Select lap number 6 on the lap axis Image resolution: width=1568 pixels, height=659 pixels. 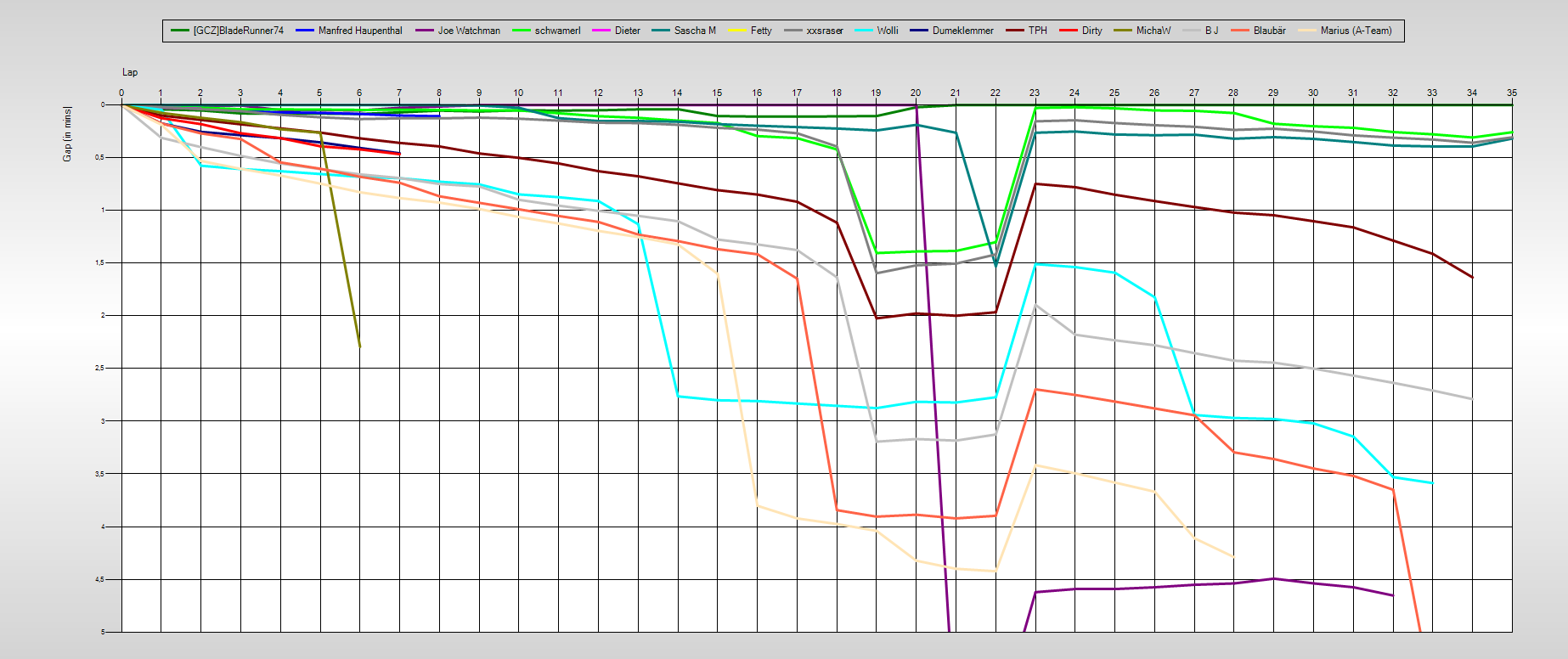[x=359, y=93]
